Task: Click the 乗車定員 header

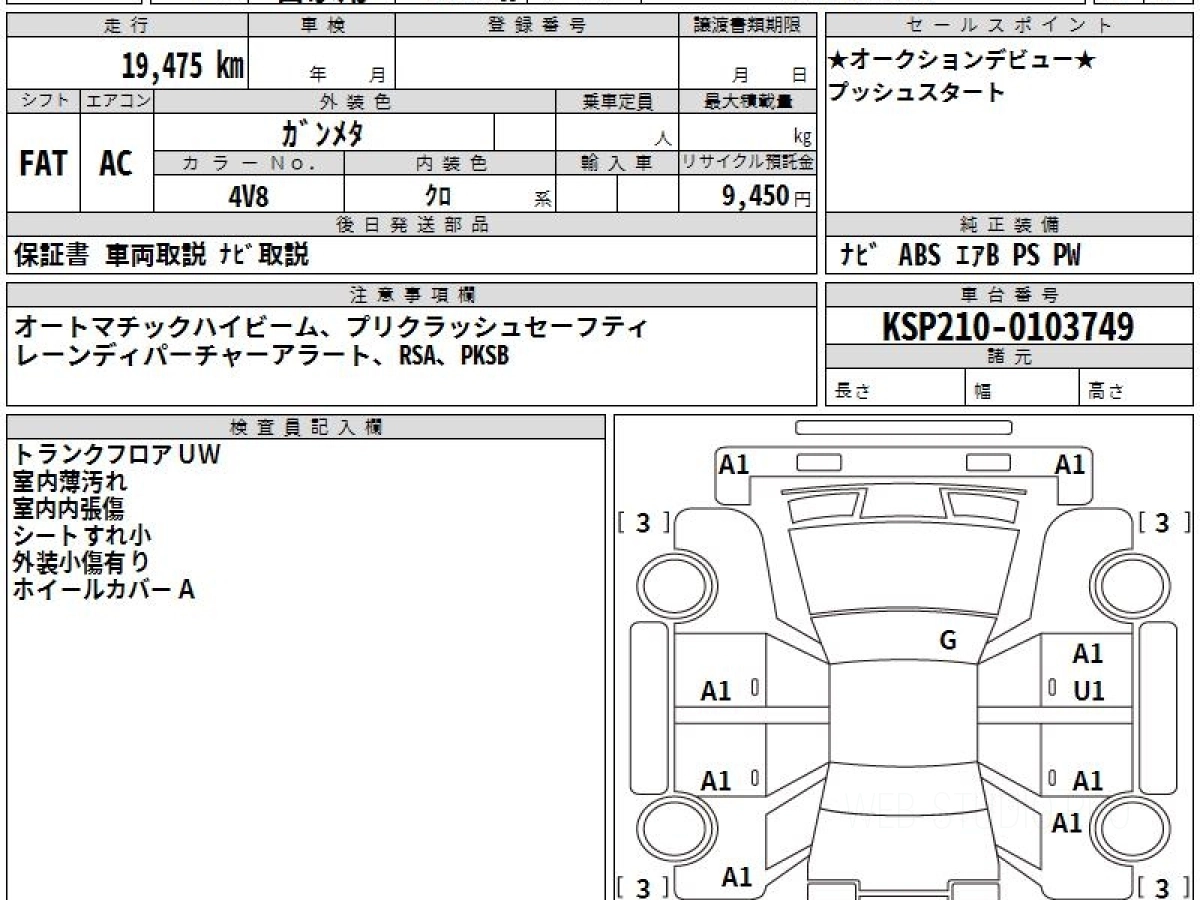Action: [x=617, y=101]
